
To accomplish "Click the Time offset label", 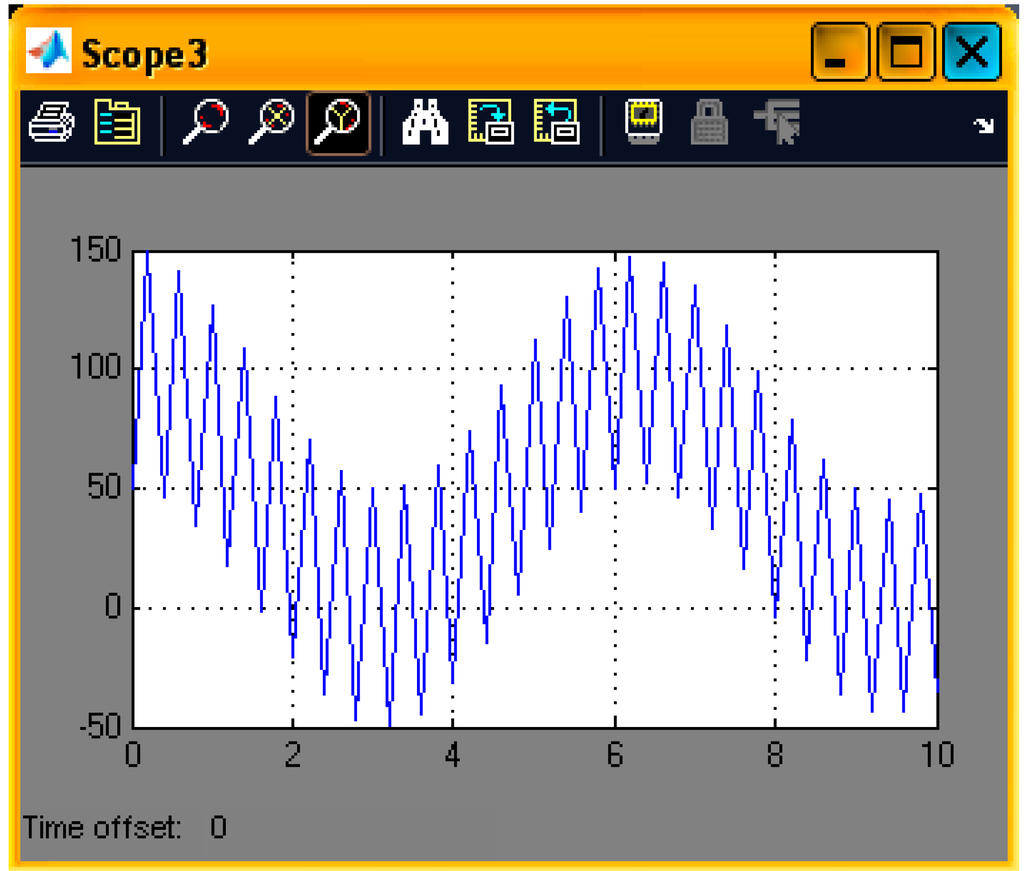I will click(x=102, y=828).
